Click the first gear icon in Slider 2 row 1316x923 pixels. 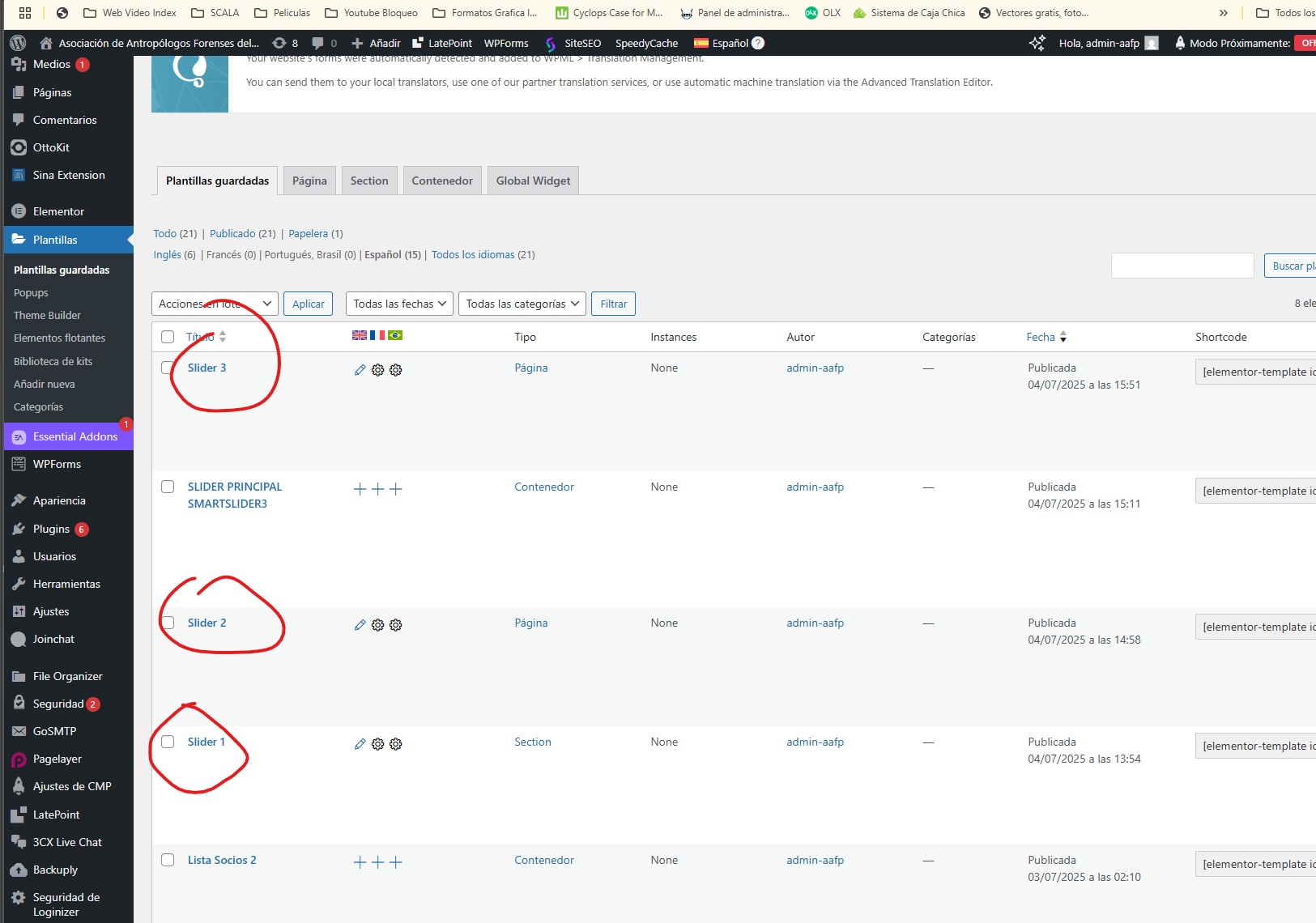pos(378,625)
